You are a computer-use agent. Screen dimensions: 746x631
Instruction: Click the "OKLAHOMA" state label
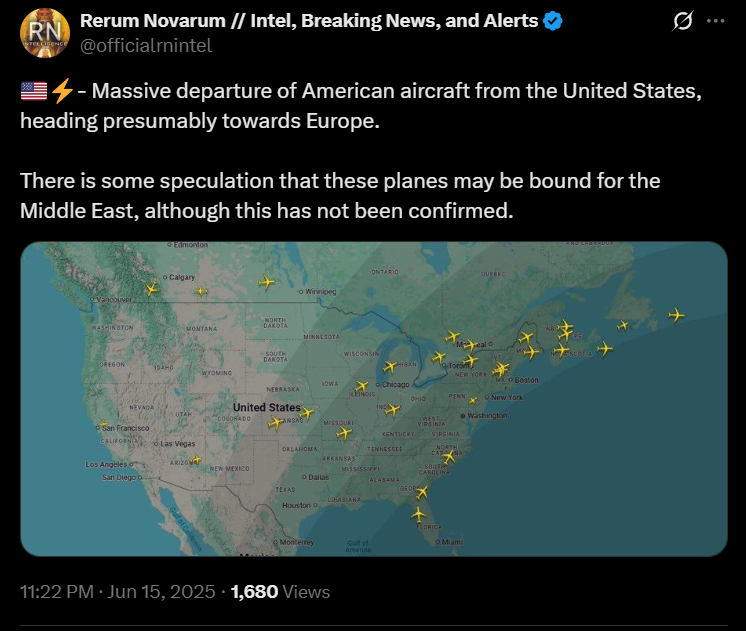[300, 449]
